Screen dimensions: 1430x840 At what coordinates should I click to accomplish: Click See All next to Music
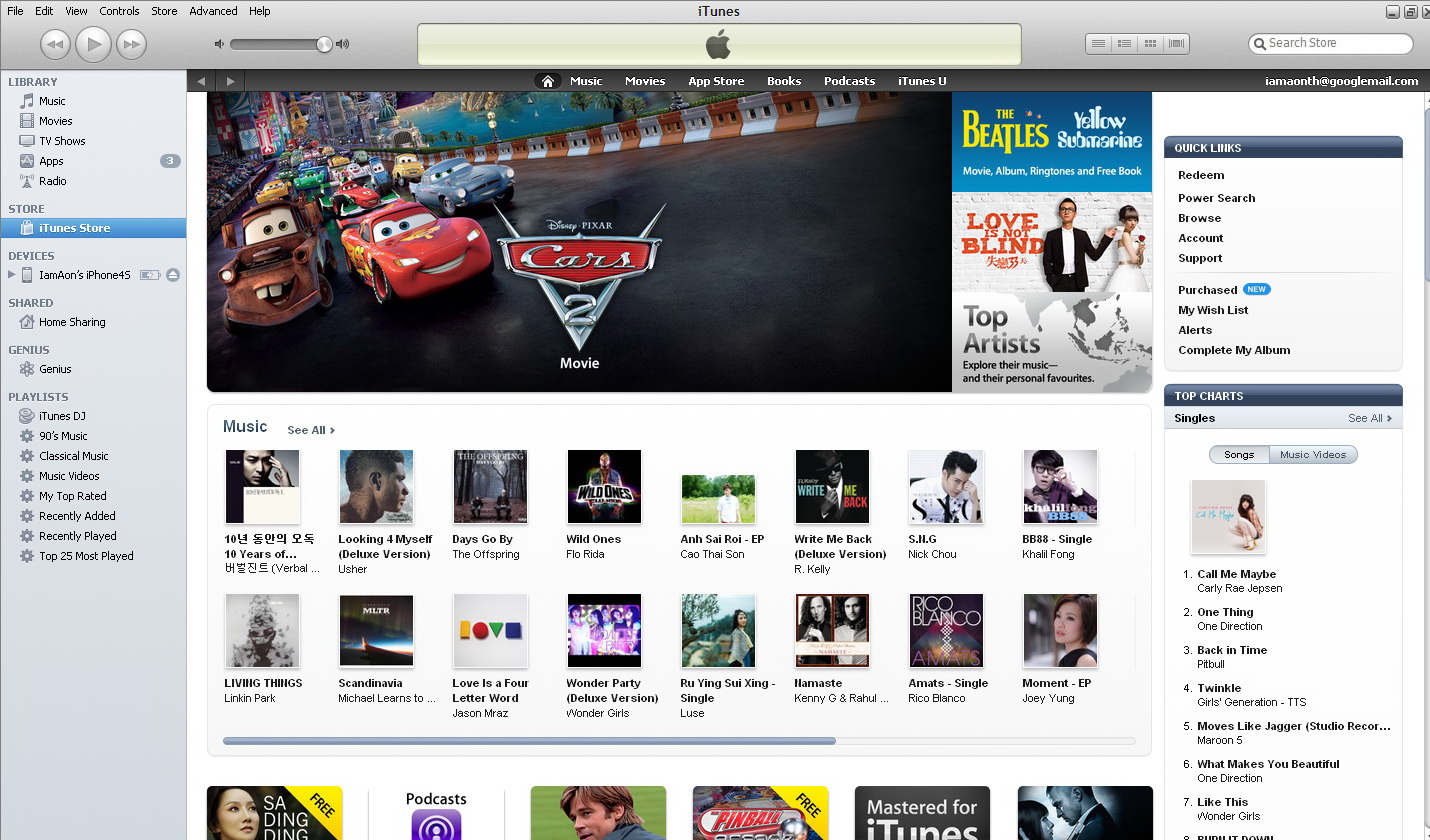pyautogui.click(x=311, y=430)
